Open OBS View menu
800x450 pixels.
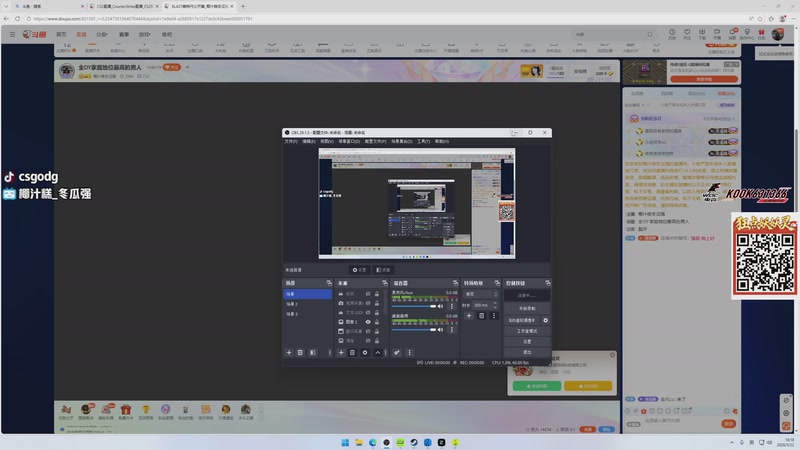[327, 141]
